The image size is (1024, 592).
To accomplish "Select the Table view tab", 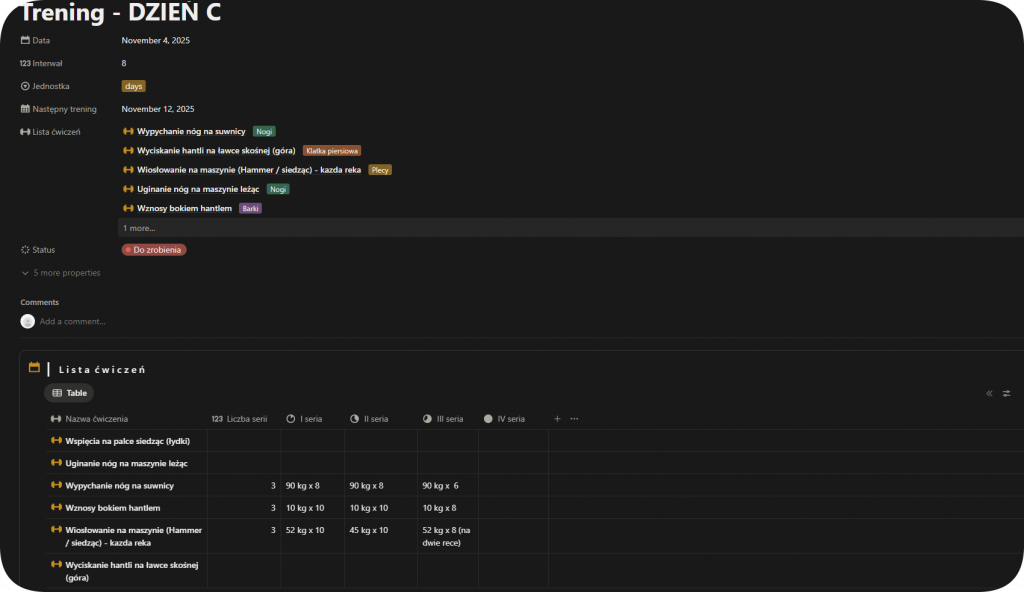I will coord(69,393).
